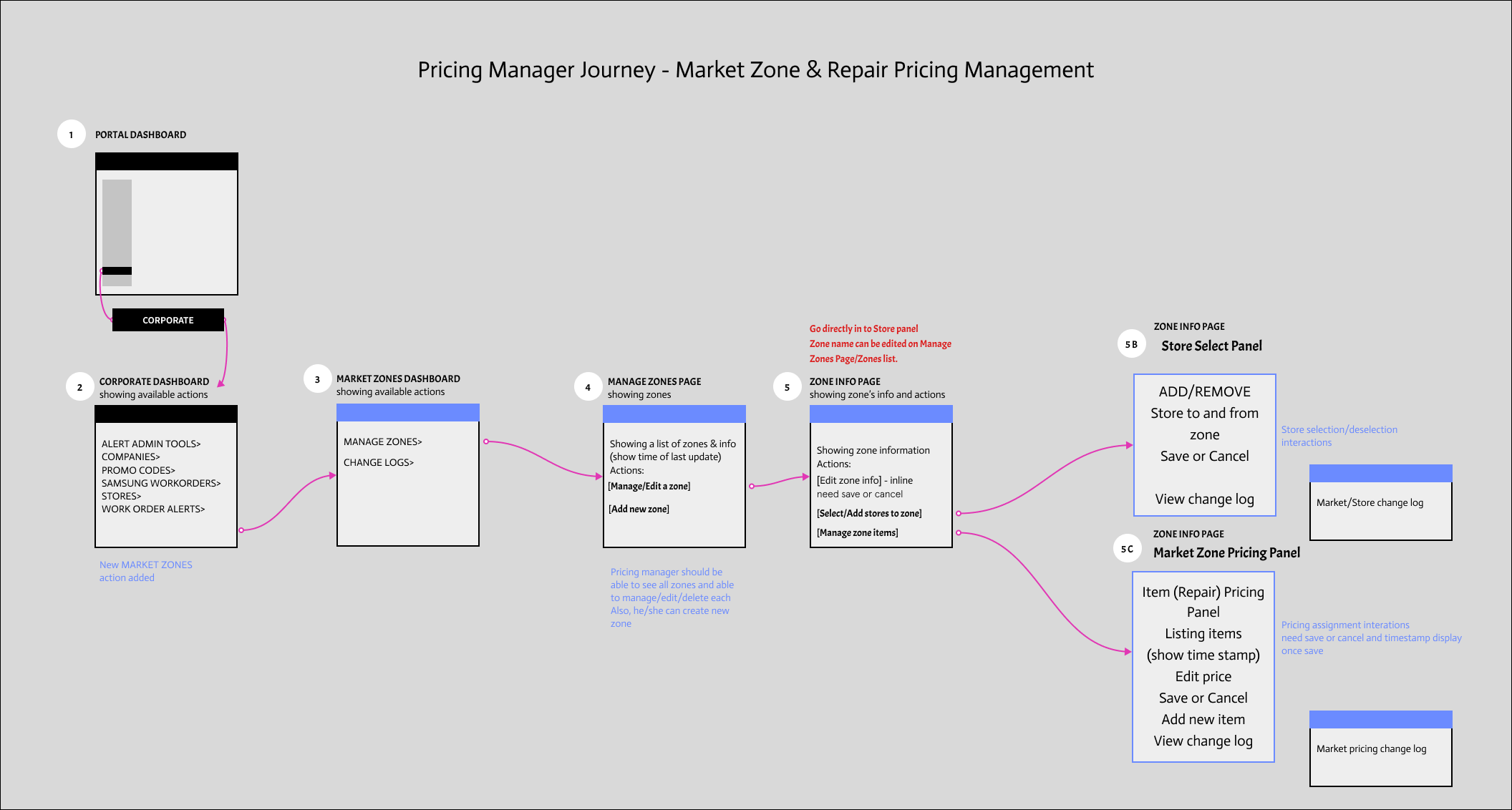This screenshot has width=1512, height=810.
Task: Select ALERT ADMIN TOOLS> entry
Action: tap(151, 444)
